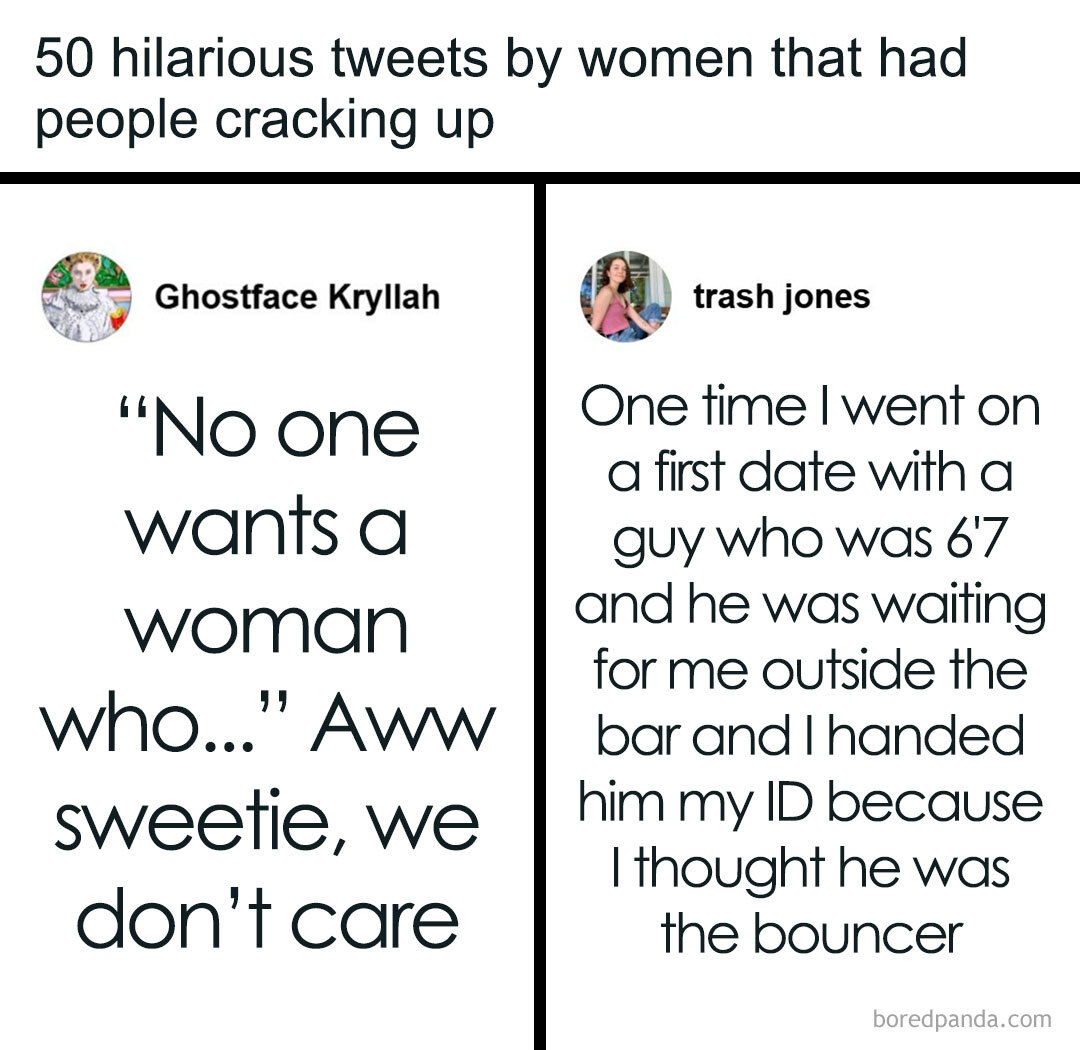The image size is (1080, 1050).
Task: Select the first date bouncer tweet
Action: coord(810,670)
